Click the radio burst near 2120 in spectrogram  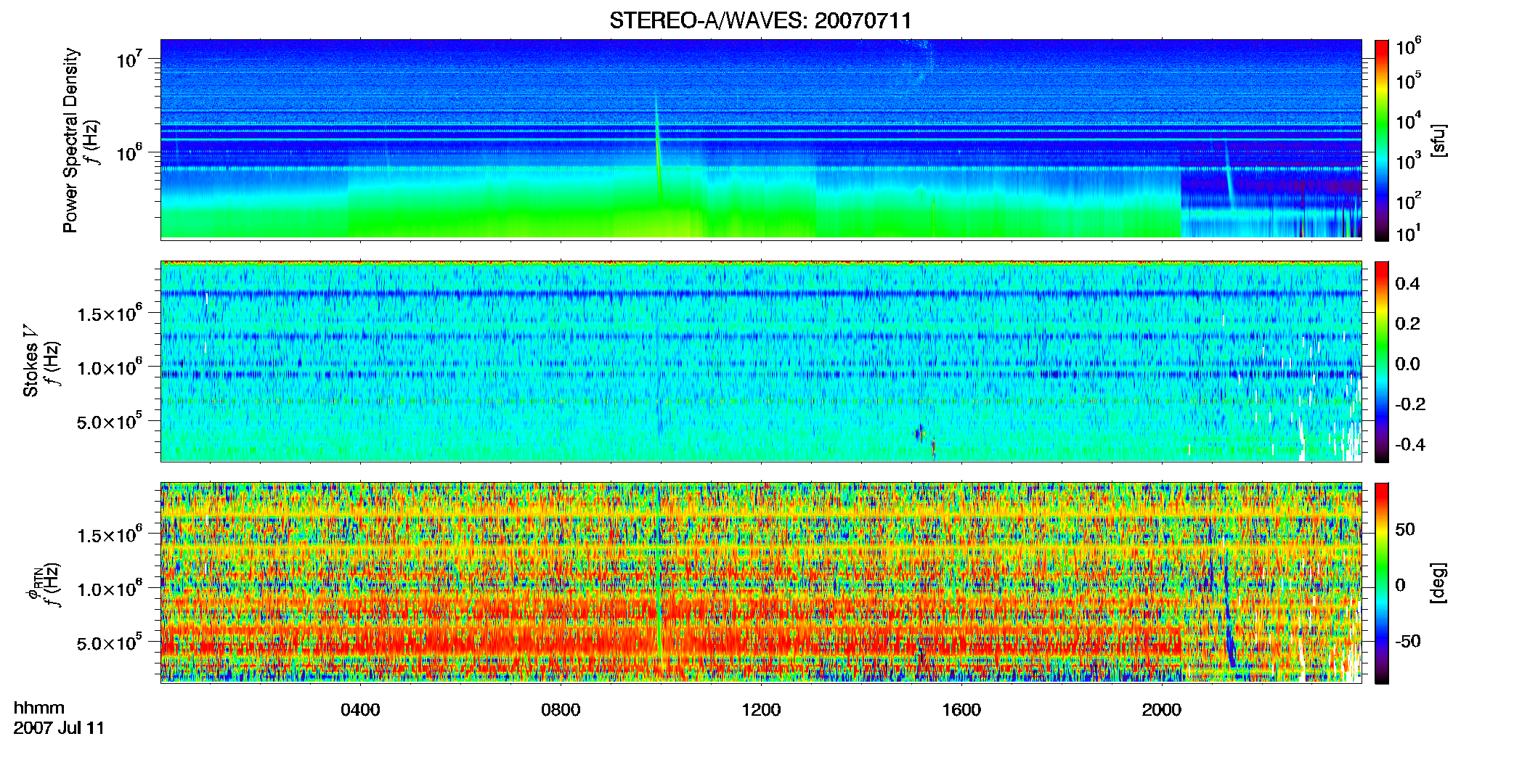coord(1229,174)
